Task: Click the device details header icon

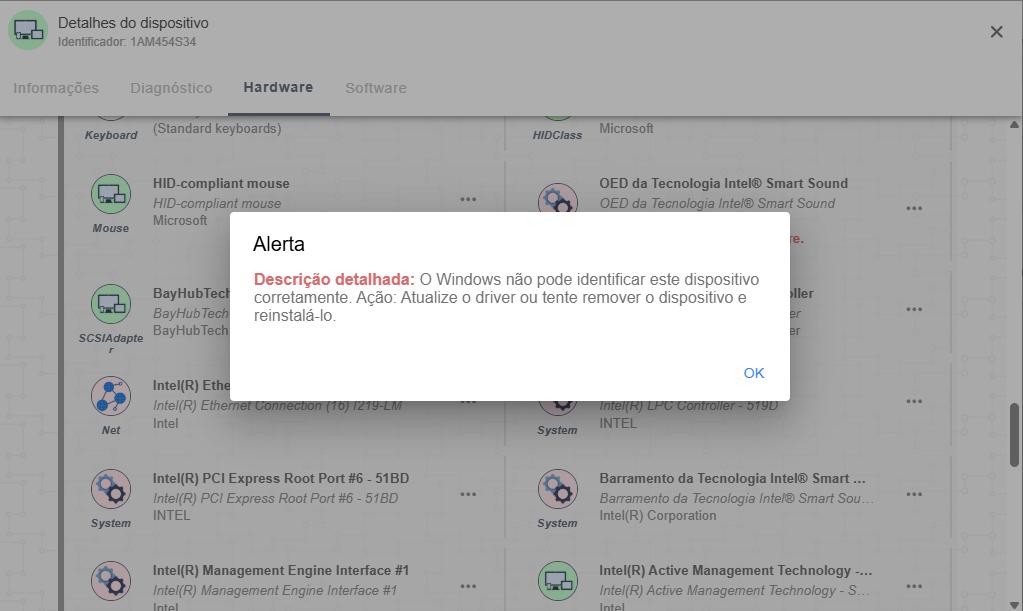Action: 28,31
